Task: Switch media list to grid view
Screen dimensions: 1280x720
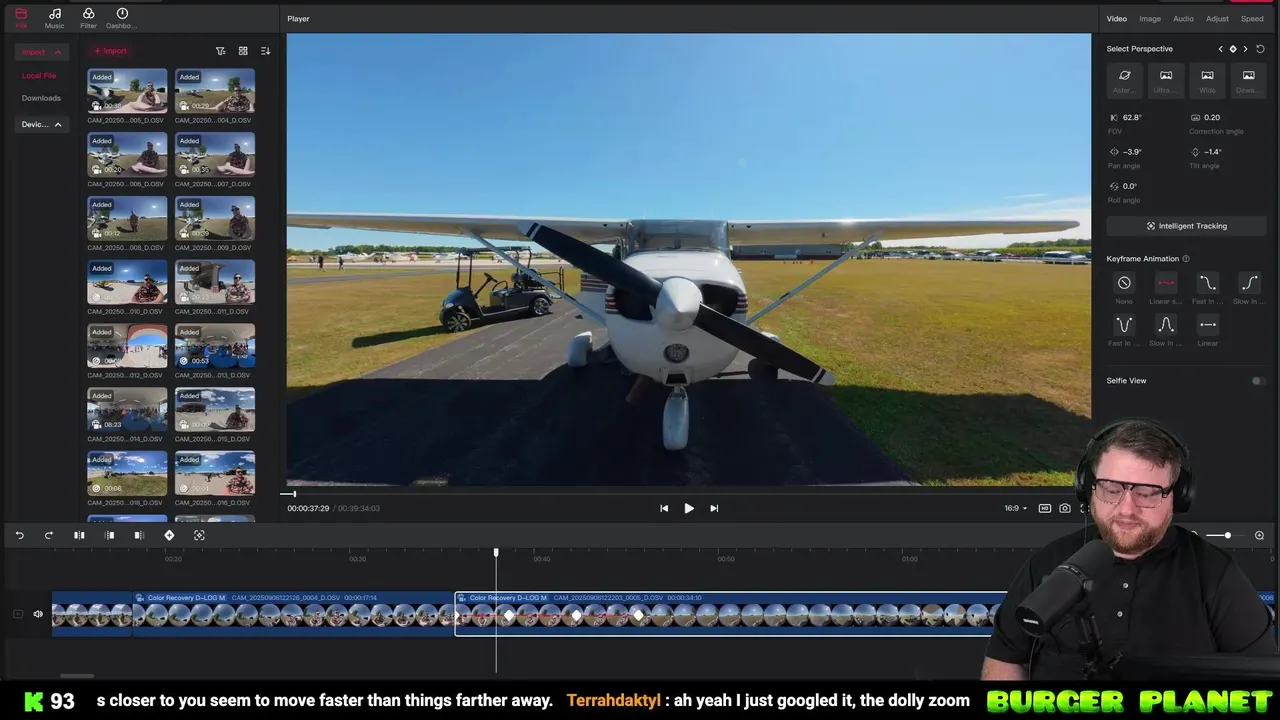Action: pos(243,51)
